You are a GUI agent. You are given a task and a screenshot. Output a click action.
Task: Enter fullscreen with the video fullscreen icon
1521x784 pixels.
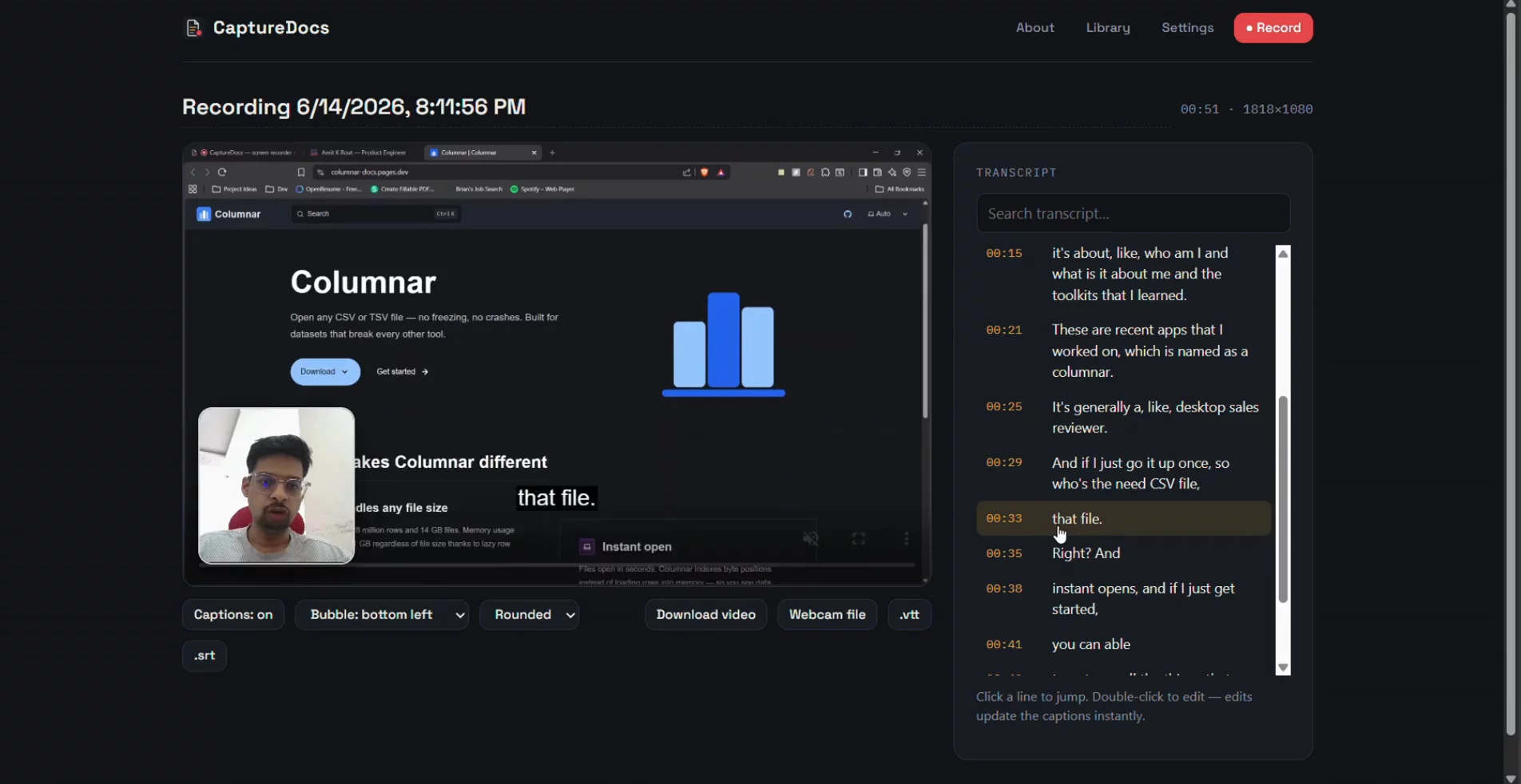pyautogui.click(x=859, y=539)
